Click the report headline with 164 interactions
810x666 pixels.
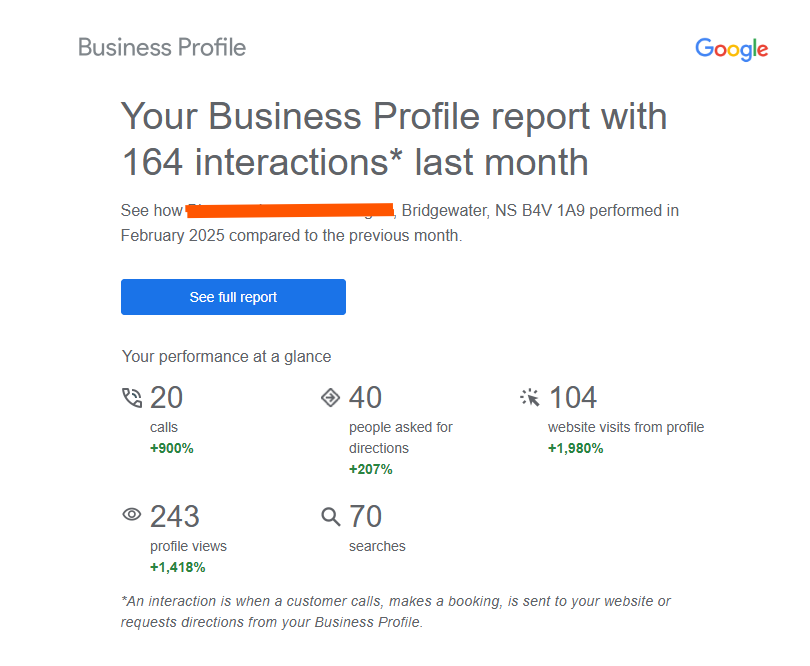[x=394, y=138]
